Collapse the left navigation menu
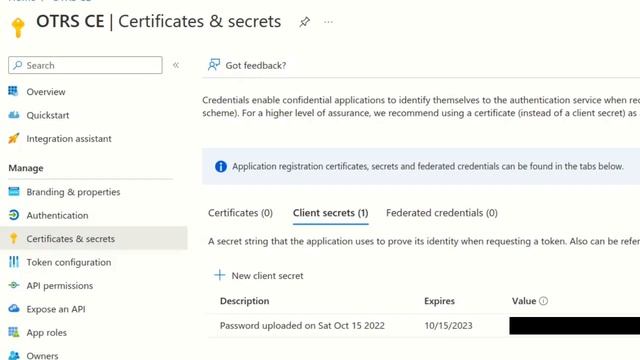The height and width of the screenshot is (360, 640). 176,65
